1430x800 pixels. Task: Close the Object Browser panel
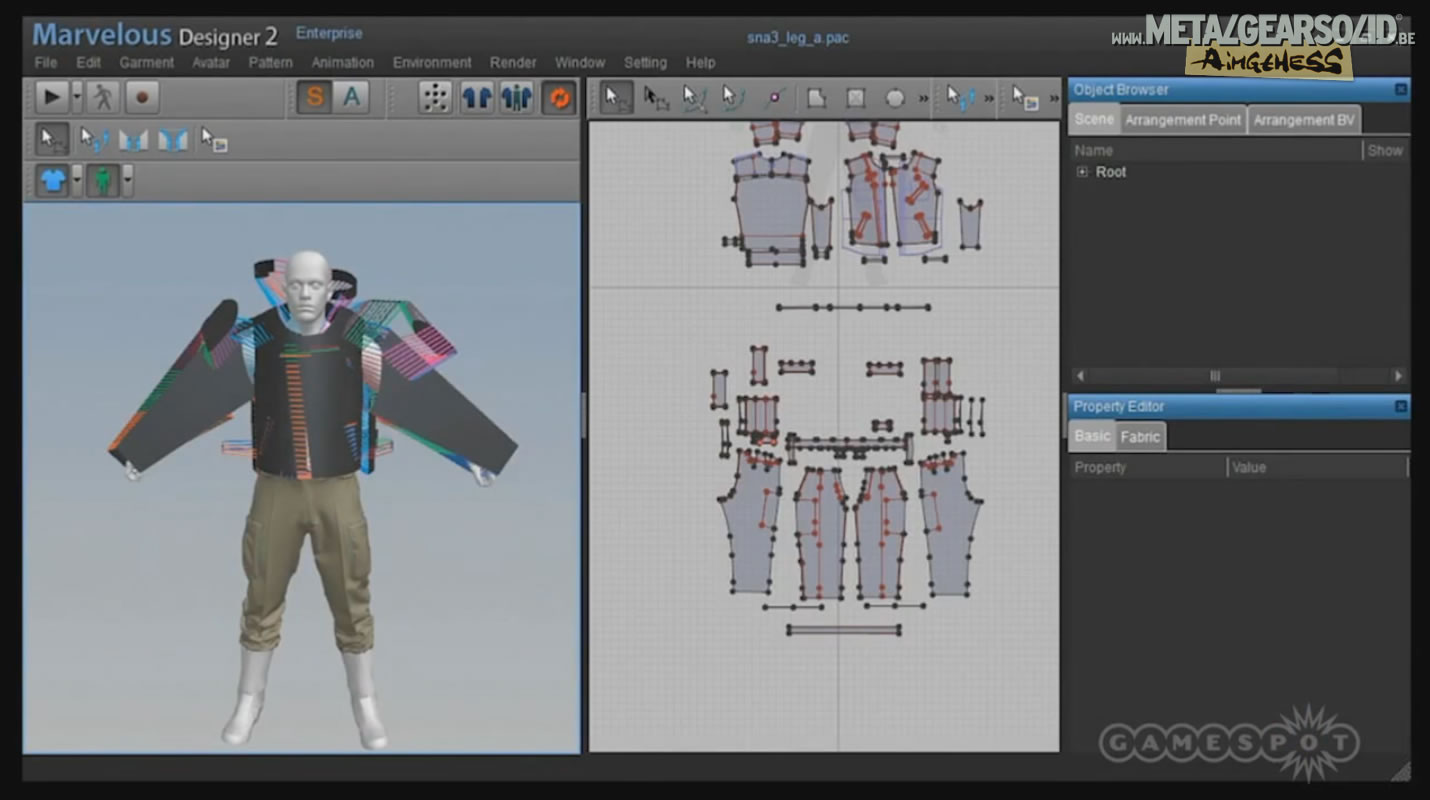point(1401,90)
